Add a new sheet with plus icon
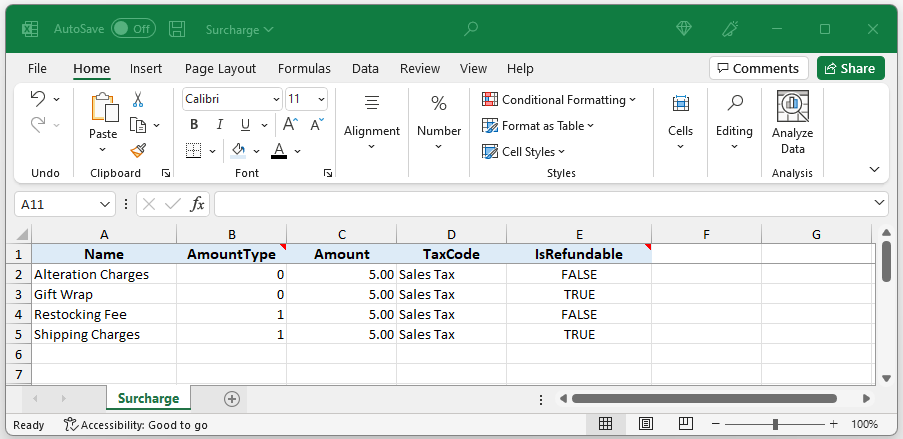 (x=232, y=398)
